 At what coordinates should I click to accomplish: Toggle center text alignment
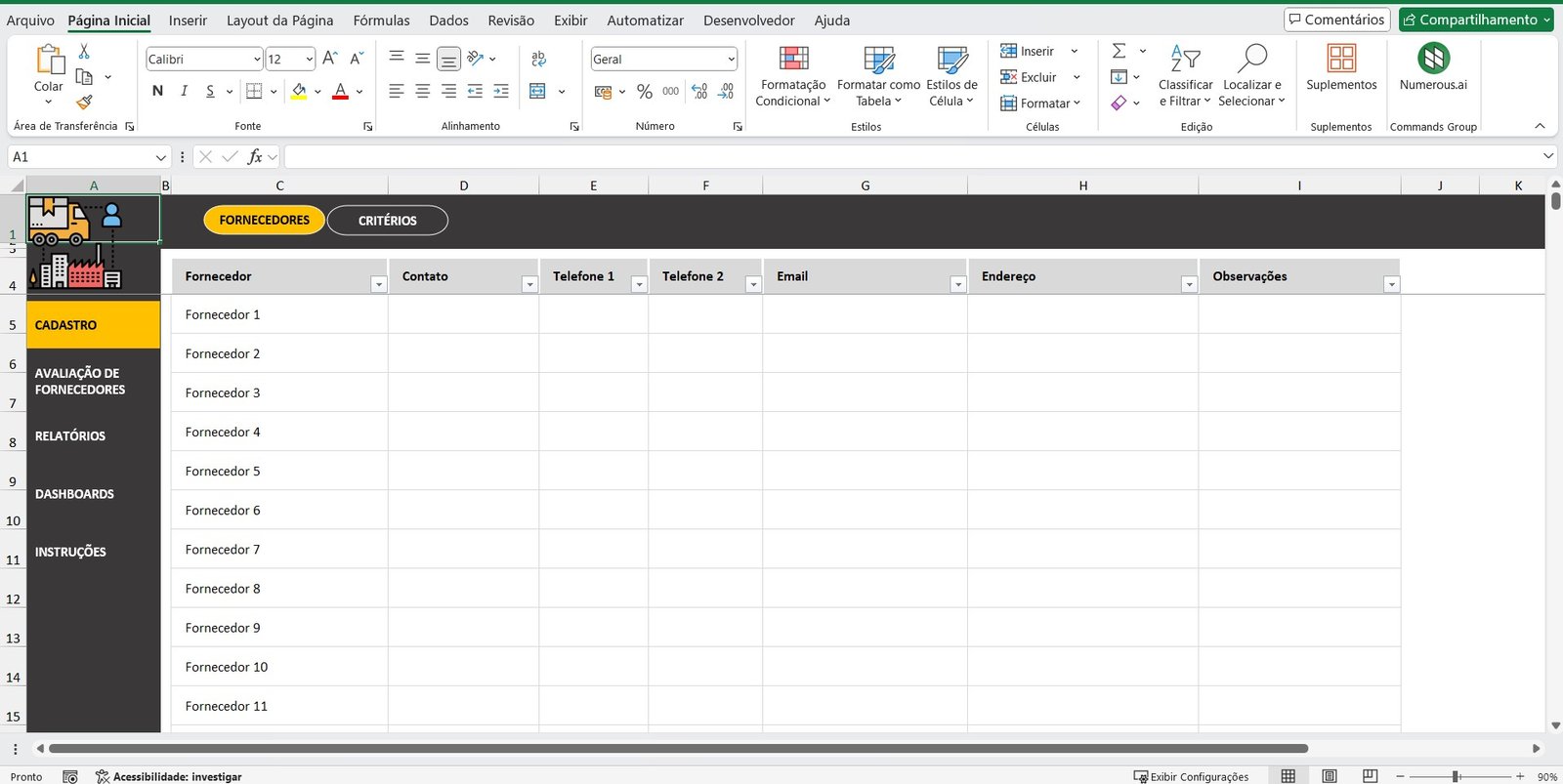(x=422, y=91)
